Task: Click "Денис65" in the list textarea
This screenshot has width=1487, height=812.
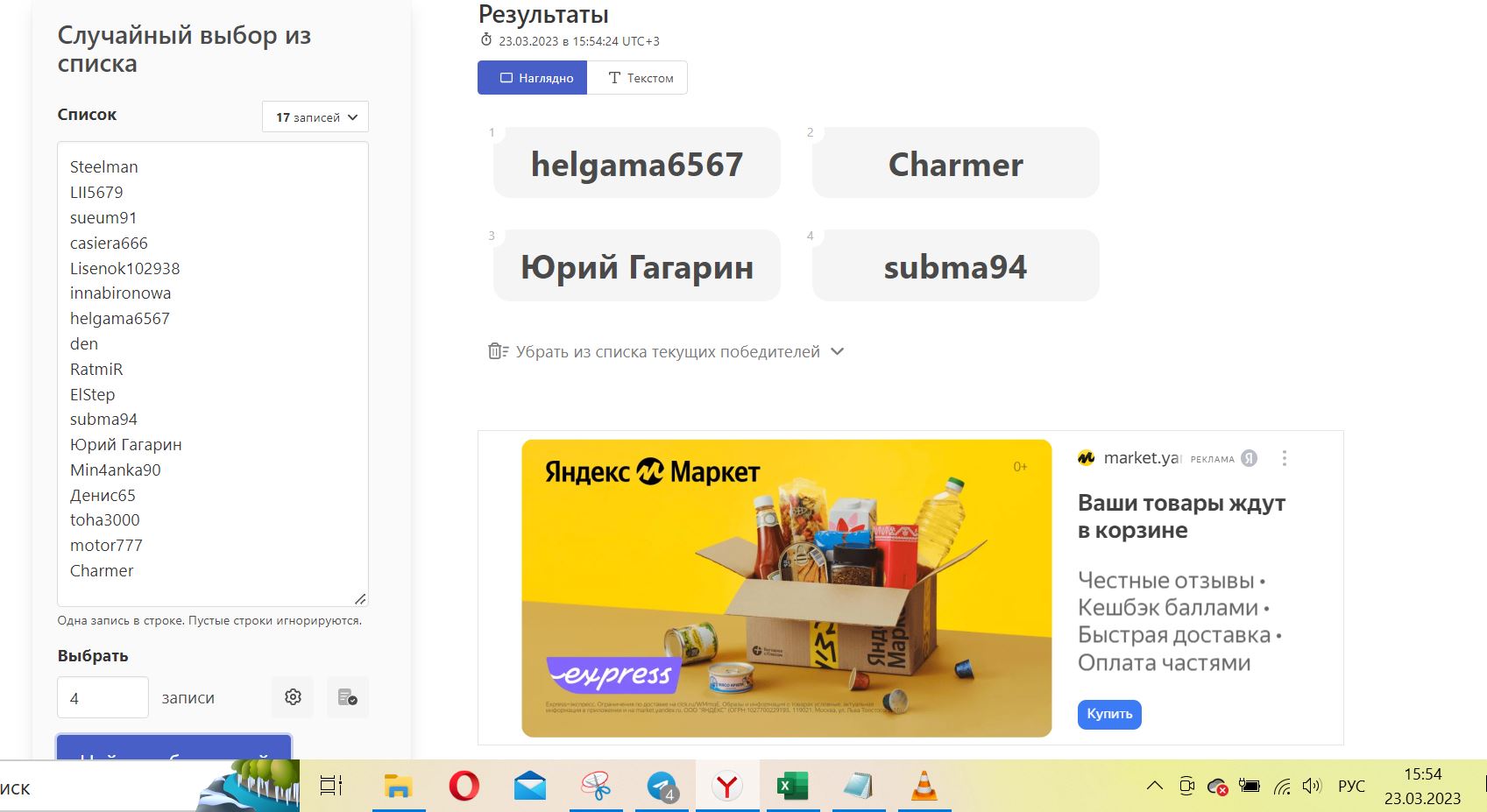Action: (x=103, y=495)
